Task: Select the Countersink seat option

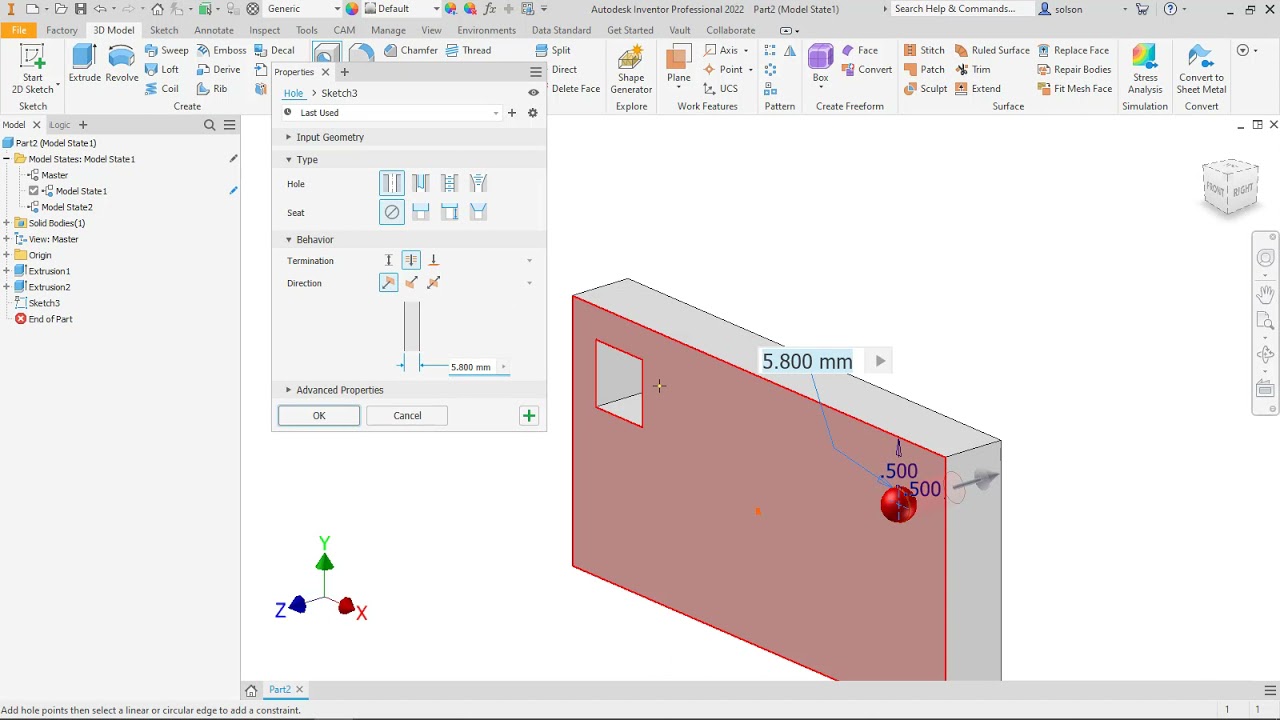Action: (x=479, y=212)
